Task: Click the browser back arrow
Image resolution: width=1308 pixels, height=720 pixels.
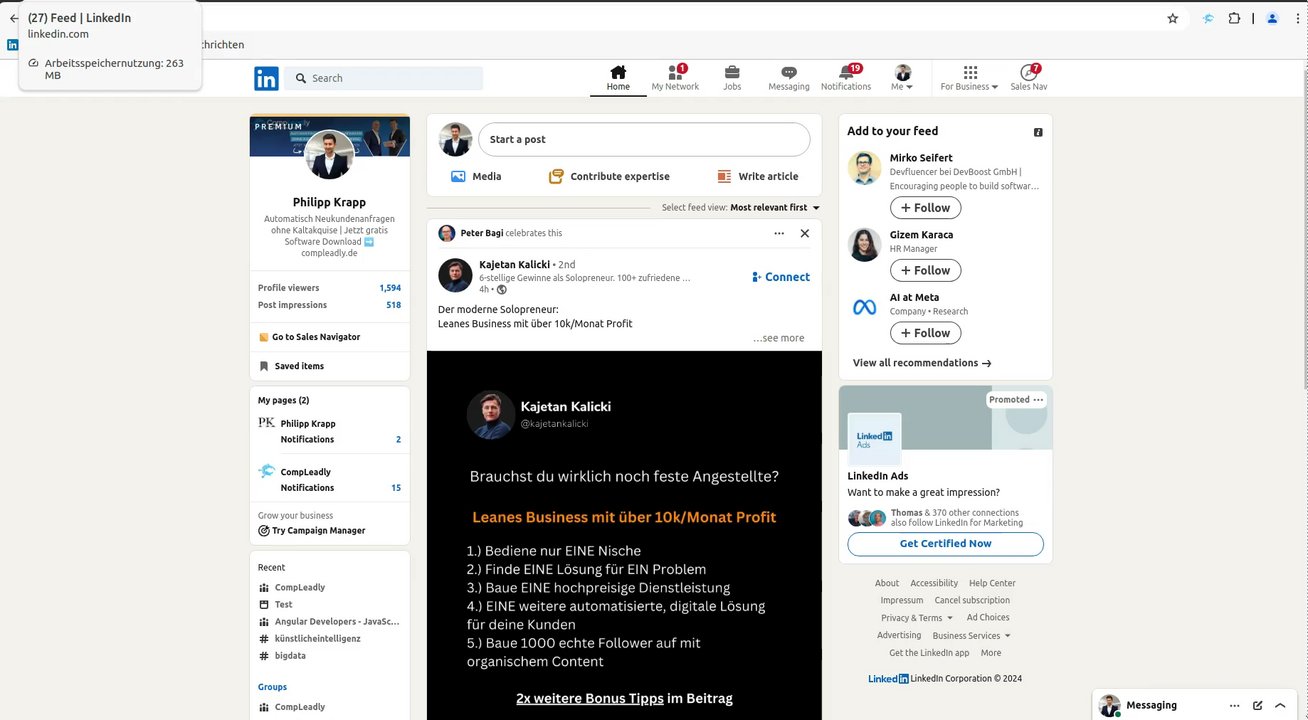Action: [x=13, y=18]
